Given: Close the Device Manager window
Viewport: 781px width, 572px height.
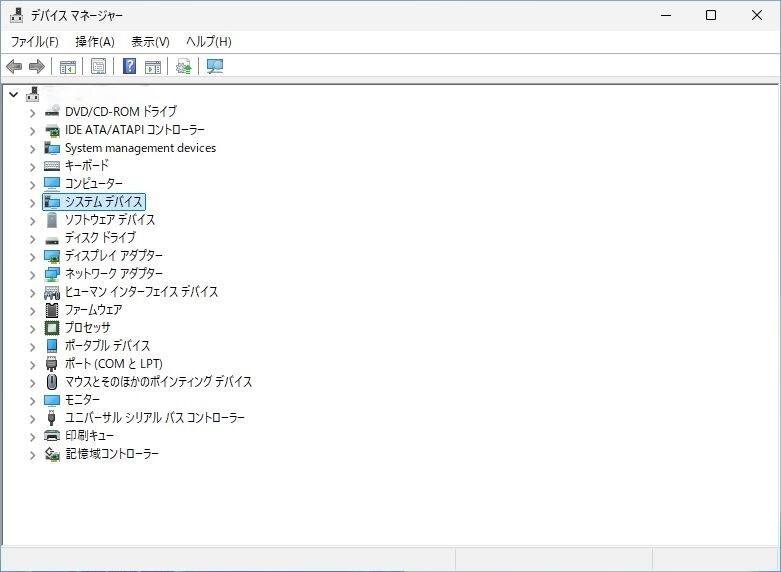Looking at the screenshot, I should click(757, 15).
